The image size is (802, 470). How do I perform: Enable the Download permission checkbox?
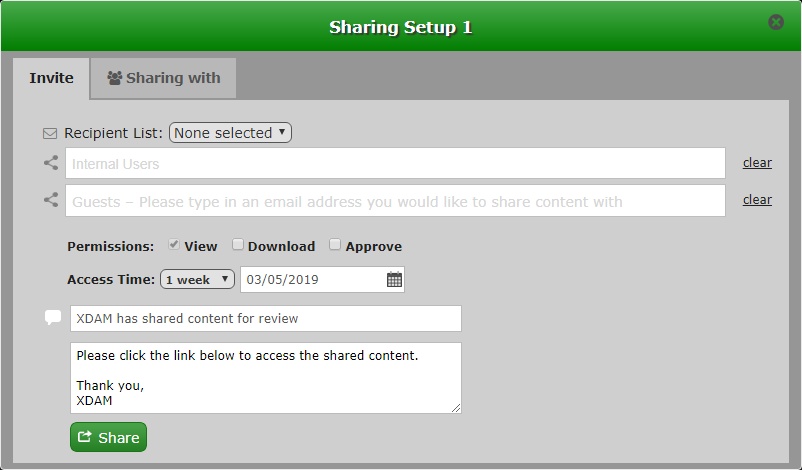click(x=238, y=245)
